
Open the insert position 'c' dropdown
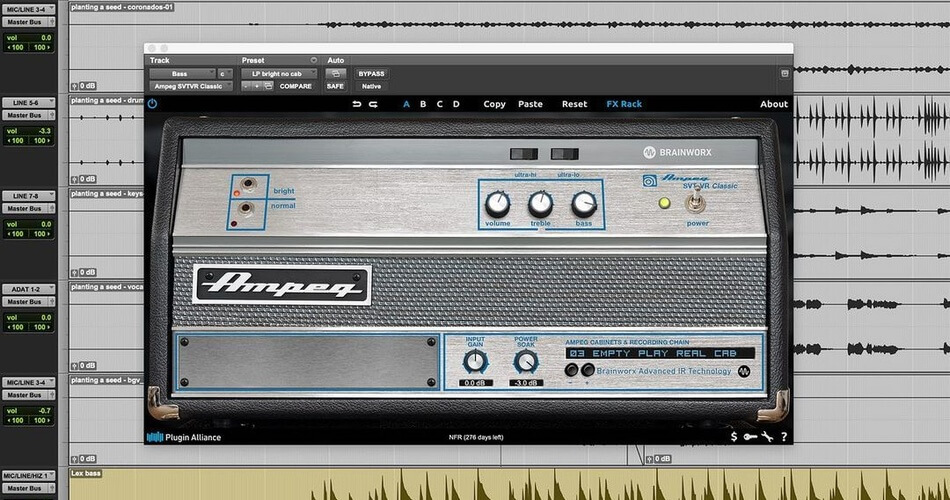click(225, 74)
